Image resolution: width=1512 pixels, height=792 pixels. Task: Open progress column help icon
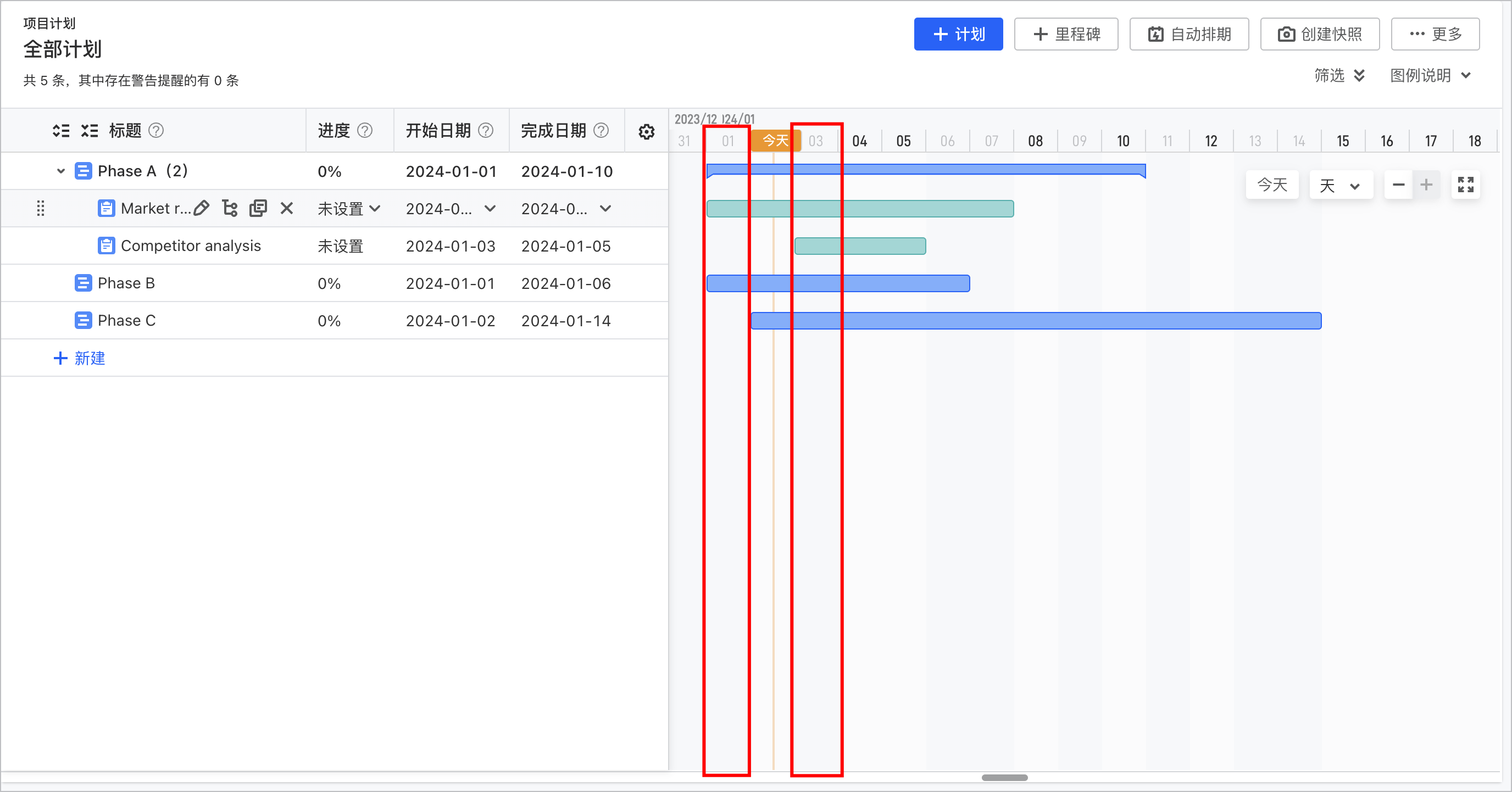(x=365, y=130)
